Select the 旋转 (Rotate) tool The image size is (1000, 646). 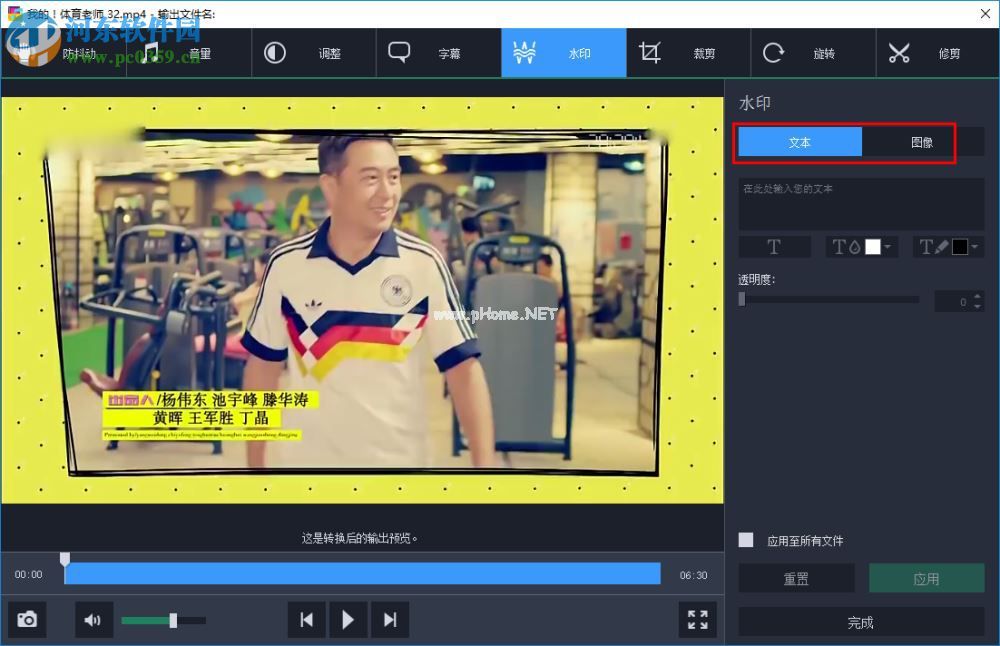click(812, 52)
